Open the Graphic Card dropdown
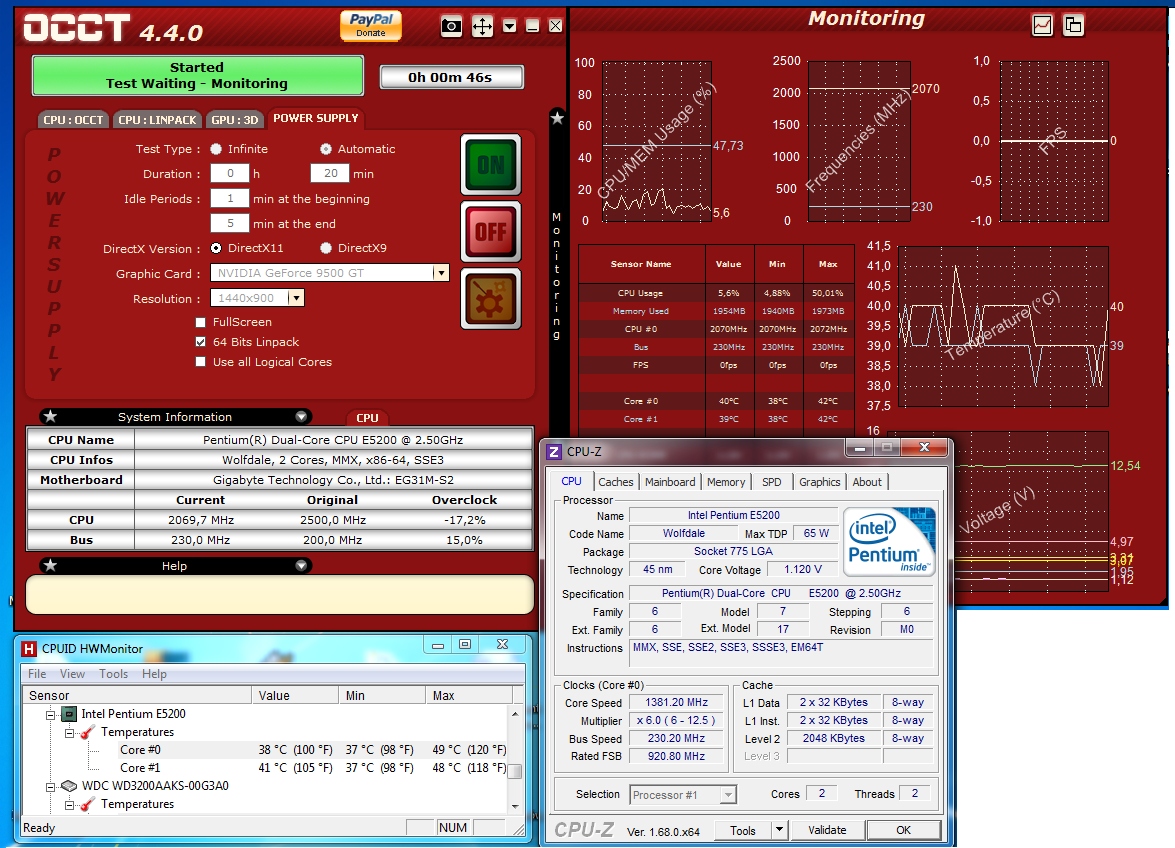This screenshot has width=1175, height=848. pos(440,273)
